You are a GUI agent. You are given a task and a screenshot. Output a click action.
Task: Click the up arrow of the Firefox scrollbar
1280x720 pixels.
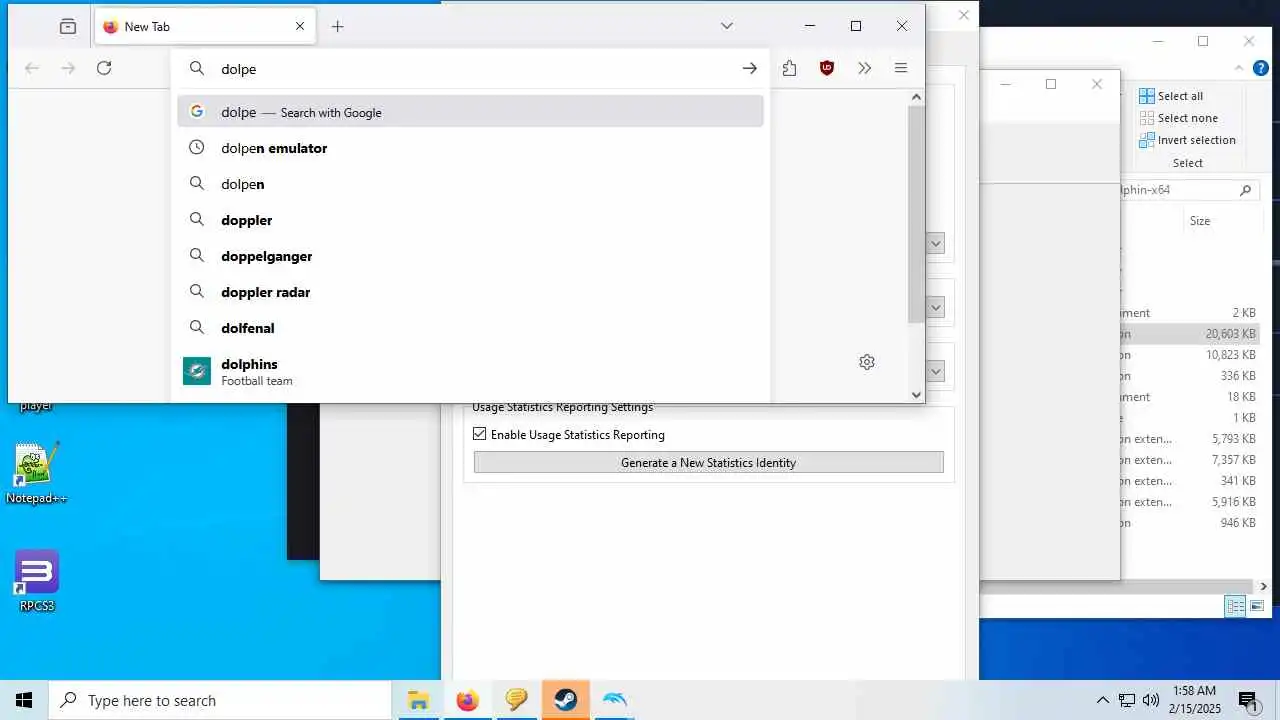tap(917, 97)
